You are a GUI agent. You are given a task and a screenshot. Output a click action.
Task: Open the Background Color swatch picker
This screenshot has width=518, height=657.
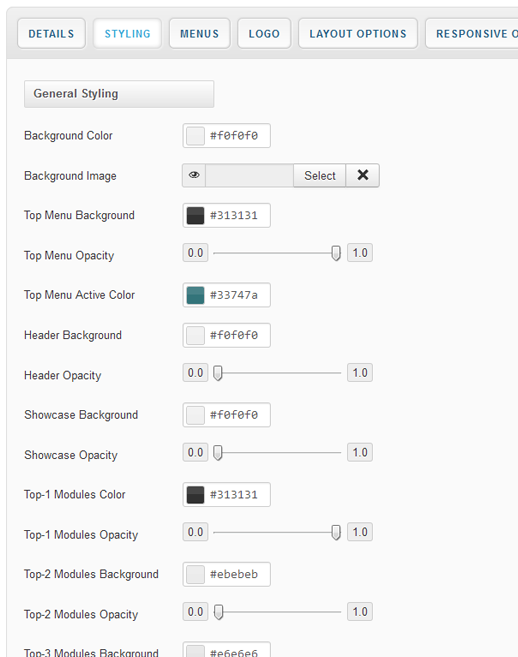click(x=195, y=136)
